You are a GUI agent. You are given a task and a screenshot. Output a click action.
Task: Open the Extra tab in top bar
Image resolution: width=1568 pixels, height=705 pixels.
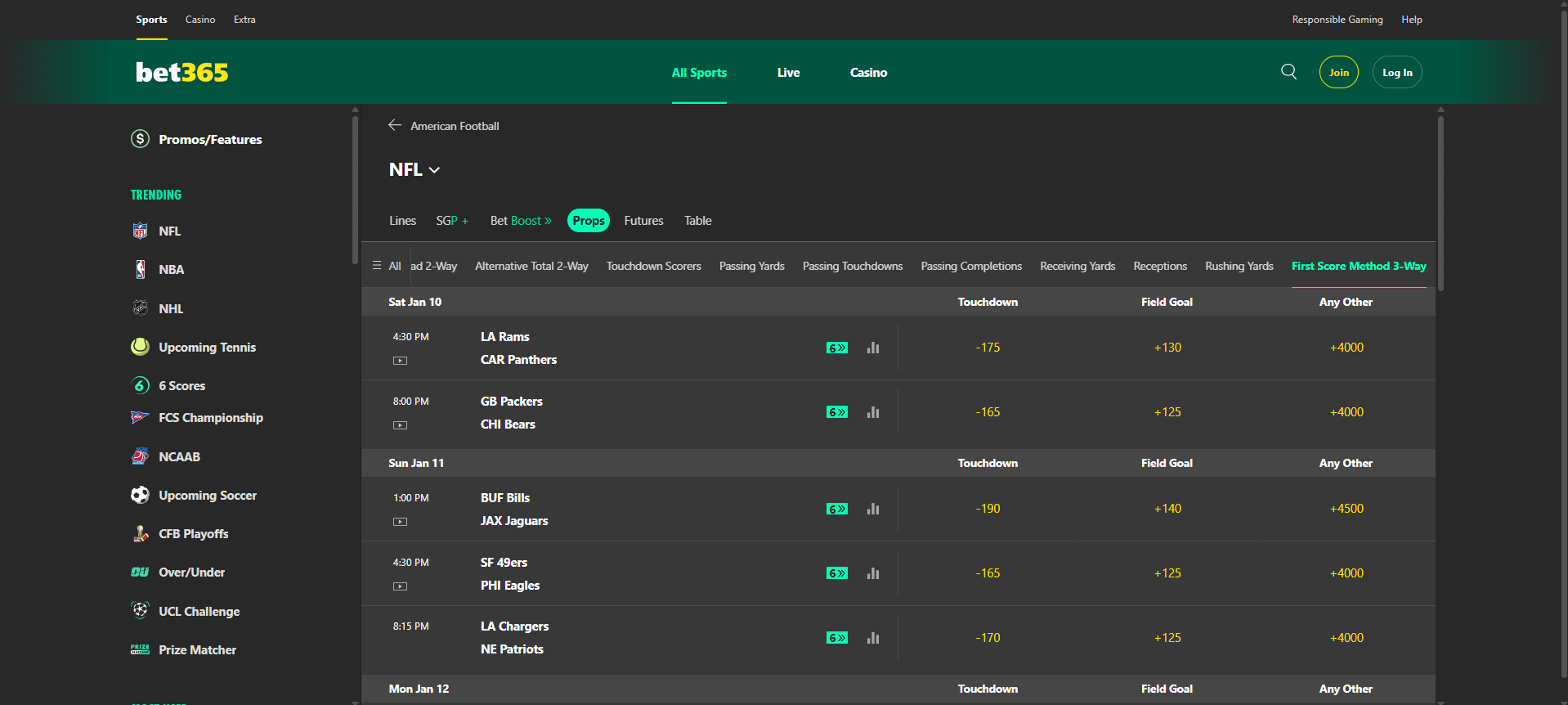pyautogui.click(x=244, y=20)
